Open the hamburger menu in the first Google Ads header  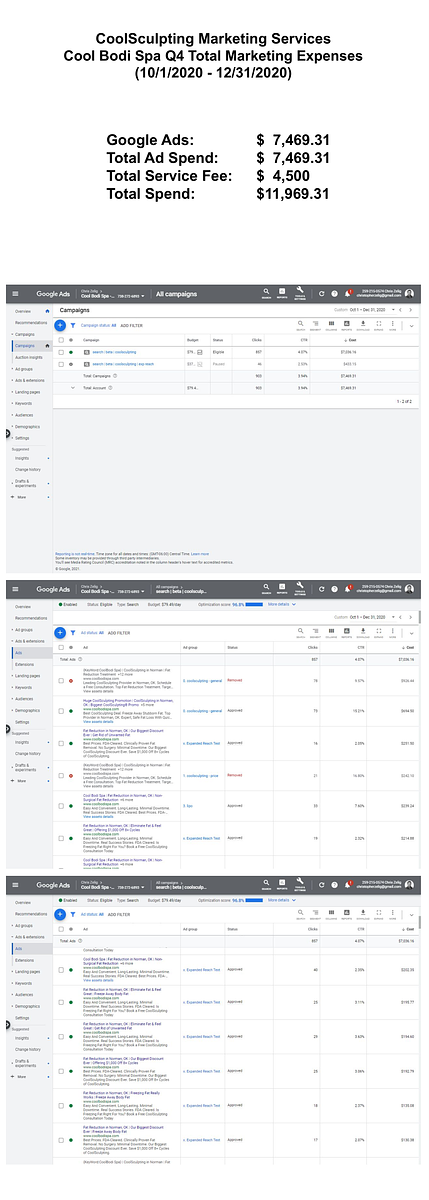(15, 294)
